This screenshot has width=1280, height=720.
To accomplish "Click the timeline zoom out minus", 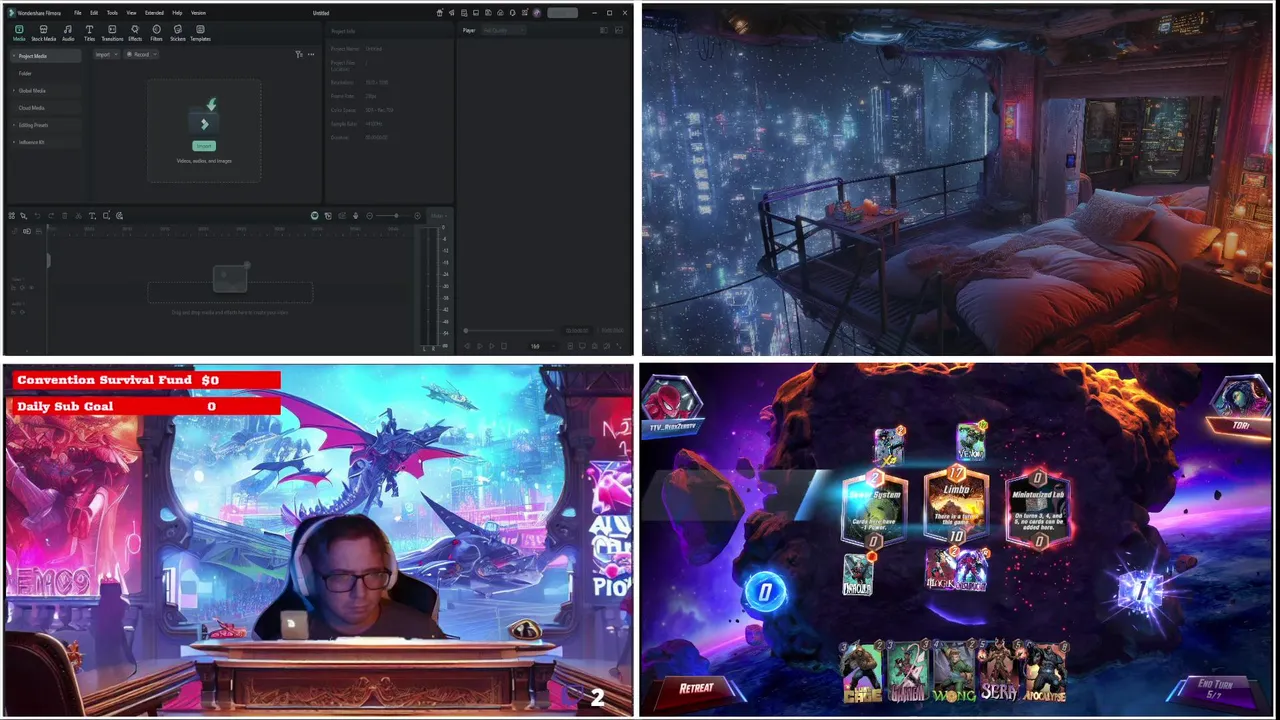I will pos(369,215).
